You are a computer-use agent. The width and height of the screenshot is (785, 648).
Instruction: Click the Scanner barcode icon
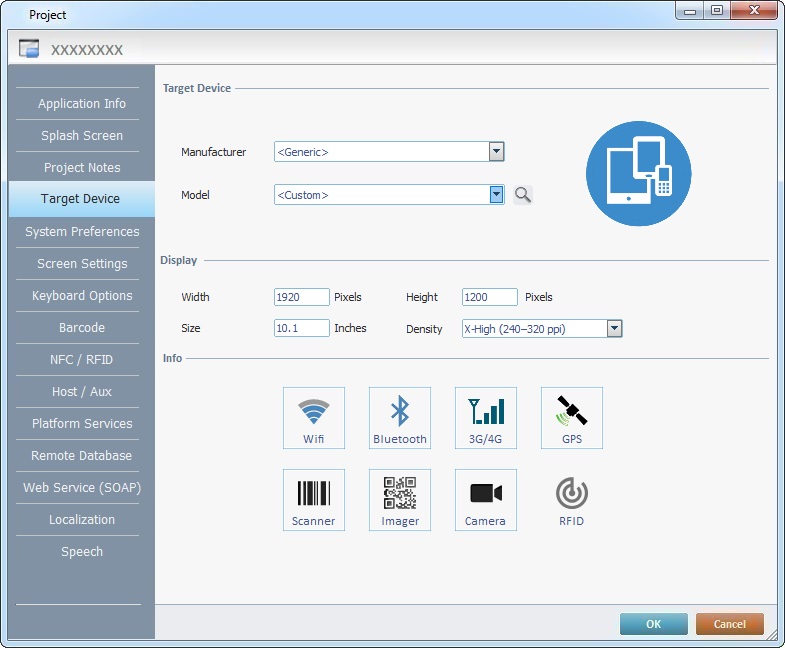pos(314,499)
